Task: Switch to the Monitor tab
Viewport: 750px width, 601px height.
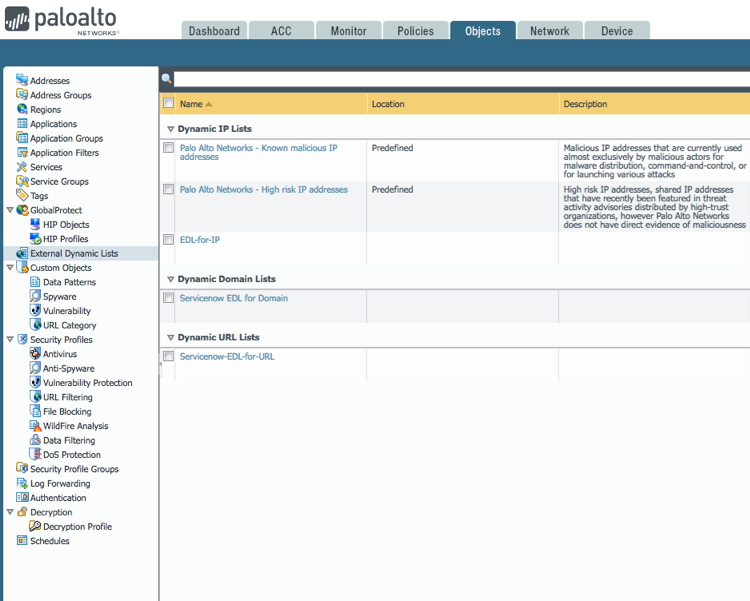Action: click(x=349, y=31)
